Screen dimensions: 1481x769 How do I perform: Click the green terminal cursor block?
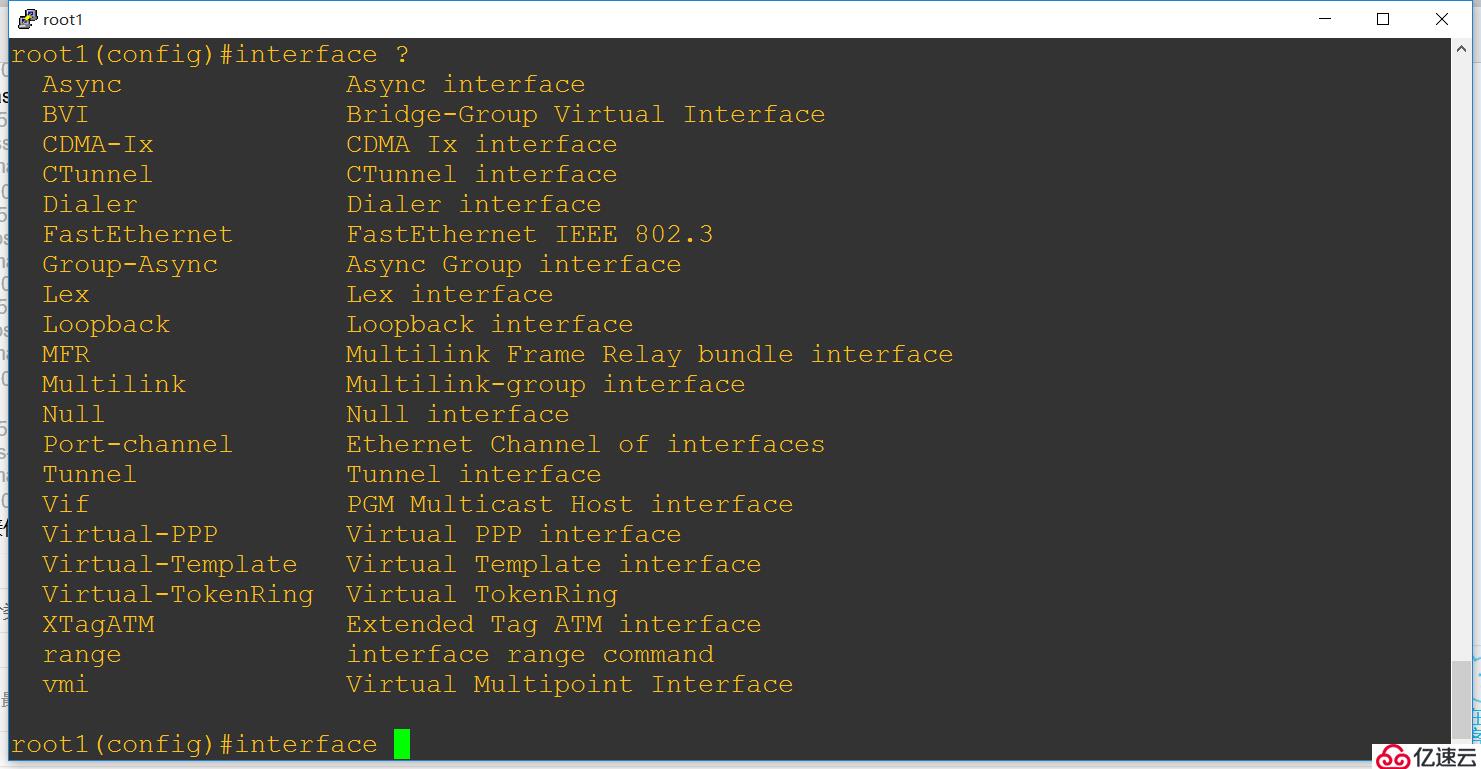point(402,744)
